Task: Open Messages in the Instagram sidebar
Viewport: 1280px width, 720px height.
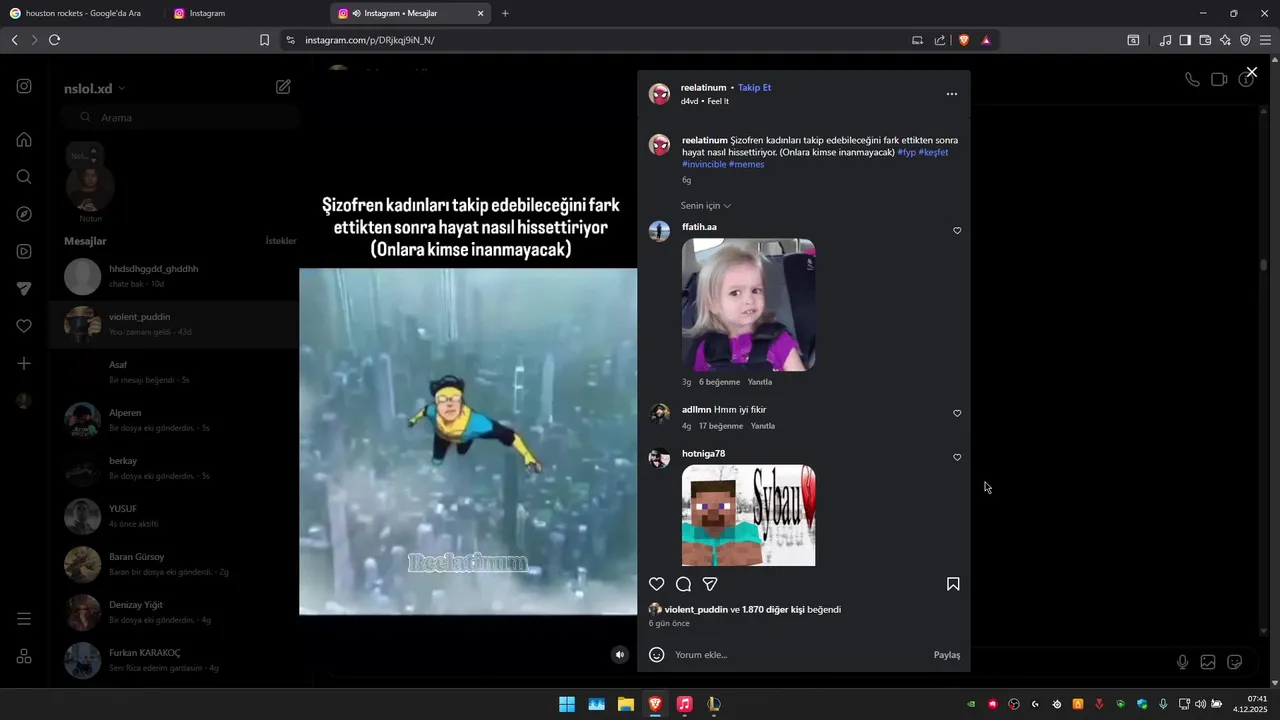Action: click(24, 289)
